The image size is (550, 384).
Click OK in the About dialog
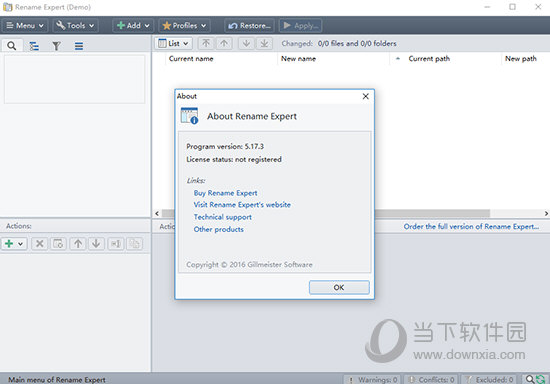coord(339,288)
